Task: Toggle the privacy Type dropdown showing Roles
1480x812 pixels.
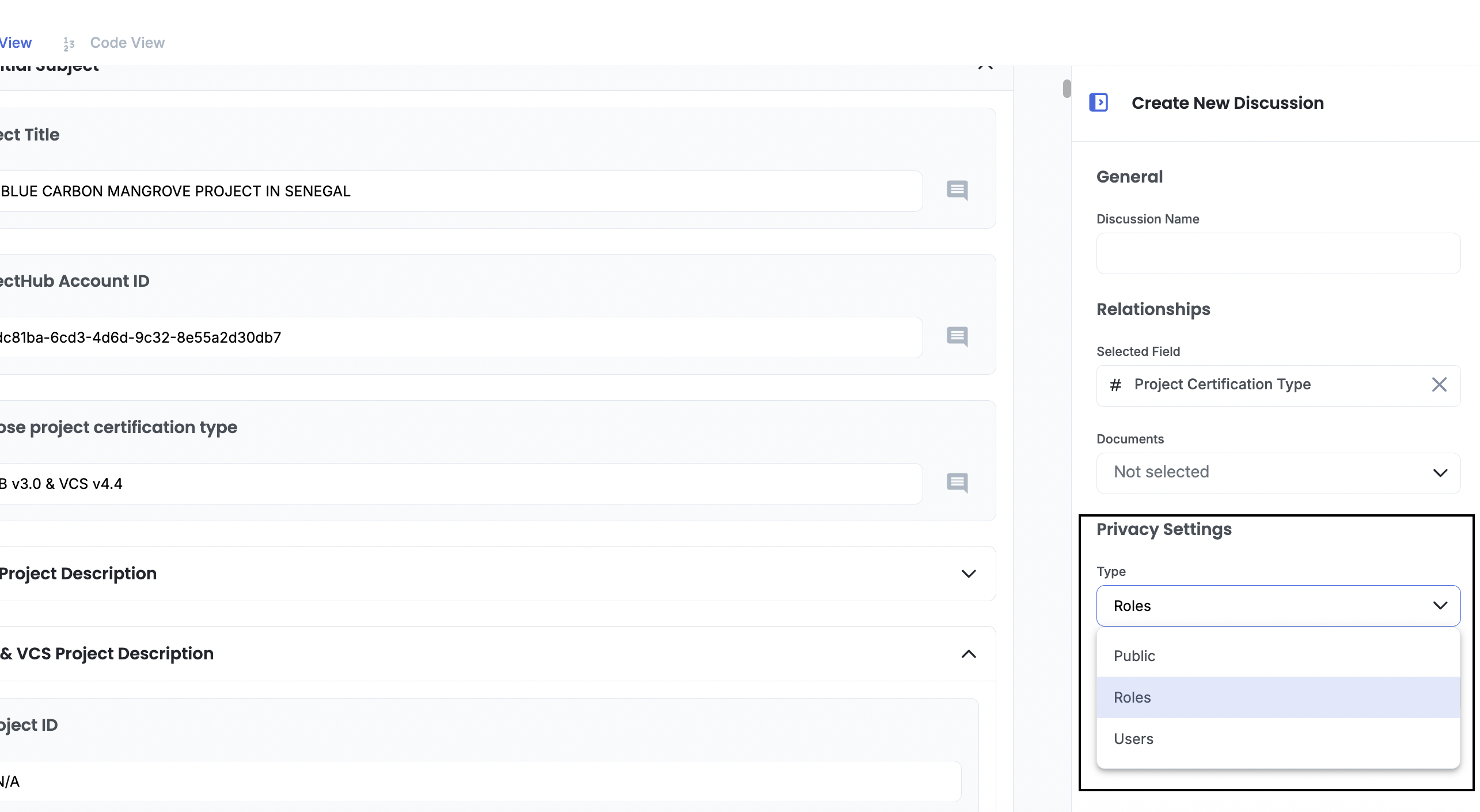Action: [1278, 606]
